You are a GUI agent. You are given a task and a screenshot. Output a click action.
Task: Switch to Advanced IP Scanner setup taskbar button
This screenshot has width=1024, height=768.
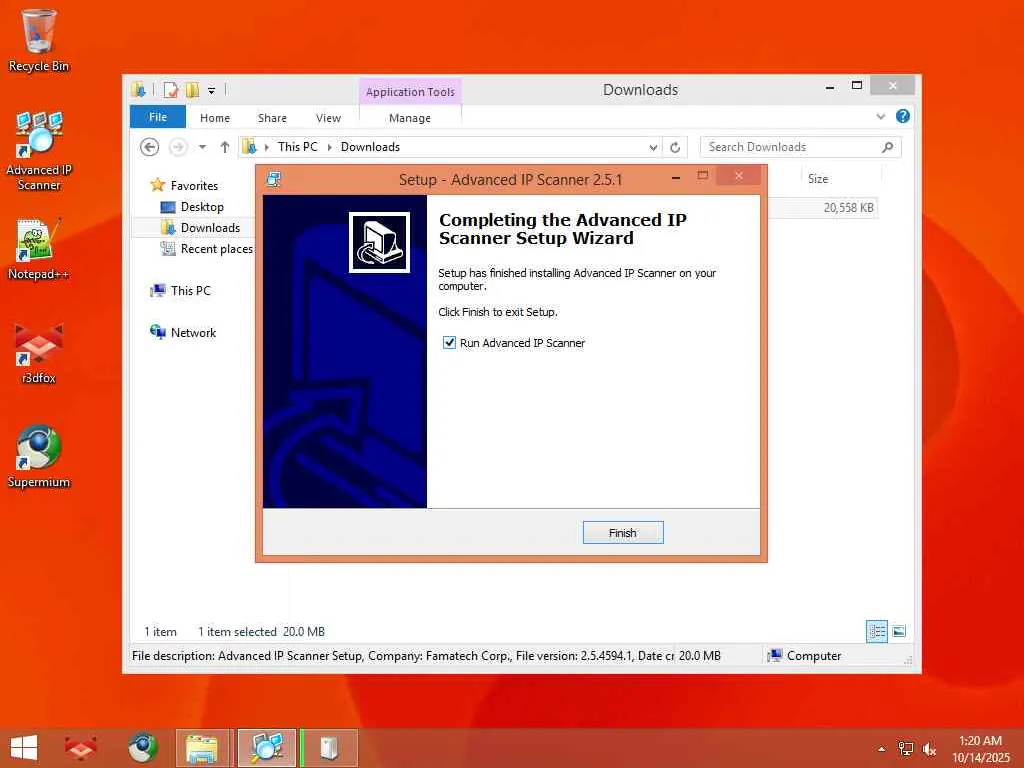pos(266,748)
